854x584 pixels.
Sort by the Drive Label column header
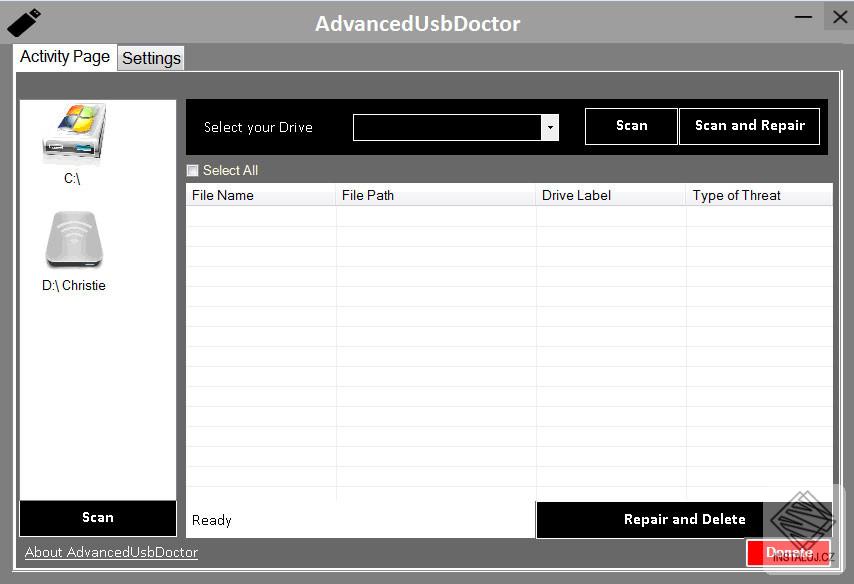[611, 195]
